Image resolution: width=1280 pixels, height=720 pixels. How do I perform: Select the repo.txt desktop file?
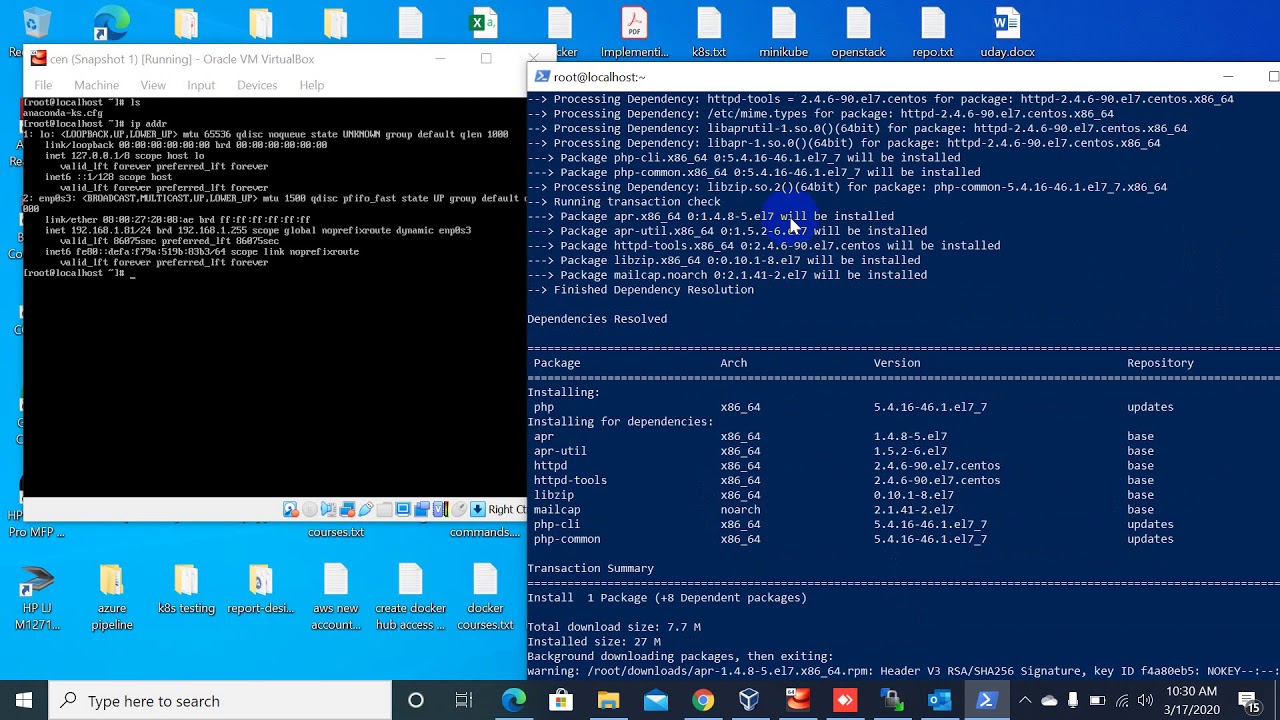coord(933,32)
